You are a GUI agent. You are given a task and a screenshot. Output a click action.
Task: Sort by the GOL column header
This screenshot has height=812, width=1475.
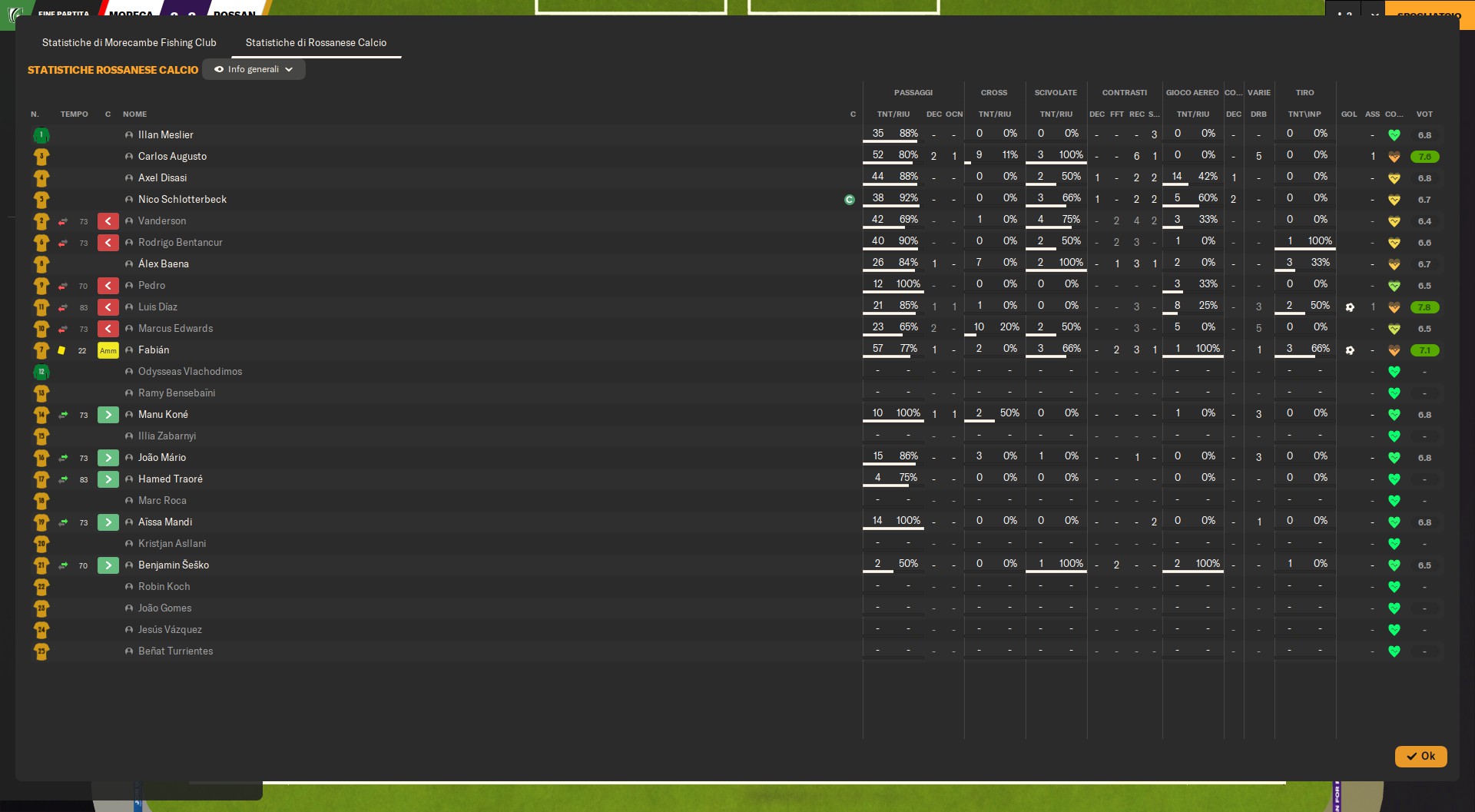point(1349,114)
